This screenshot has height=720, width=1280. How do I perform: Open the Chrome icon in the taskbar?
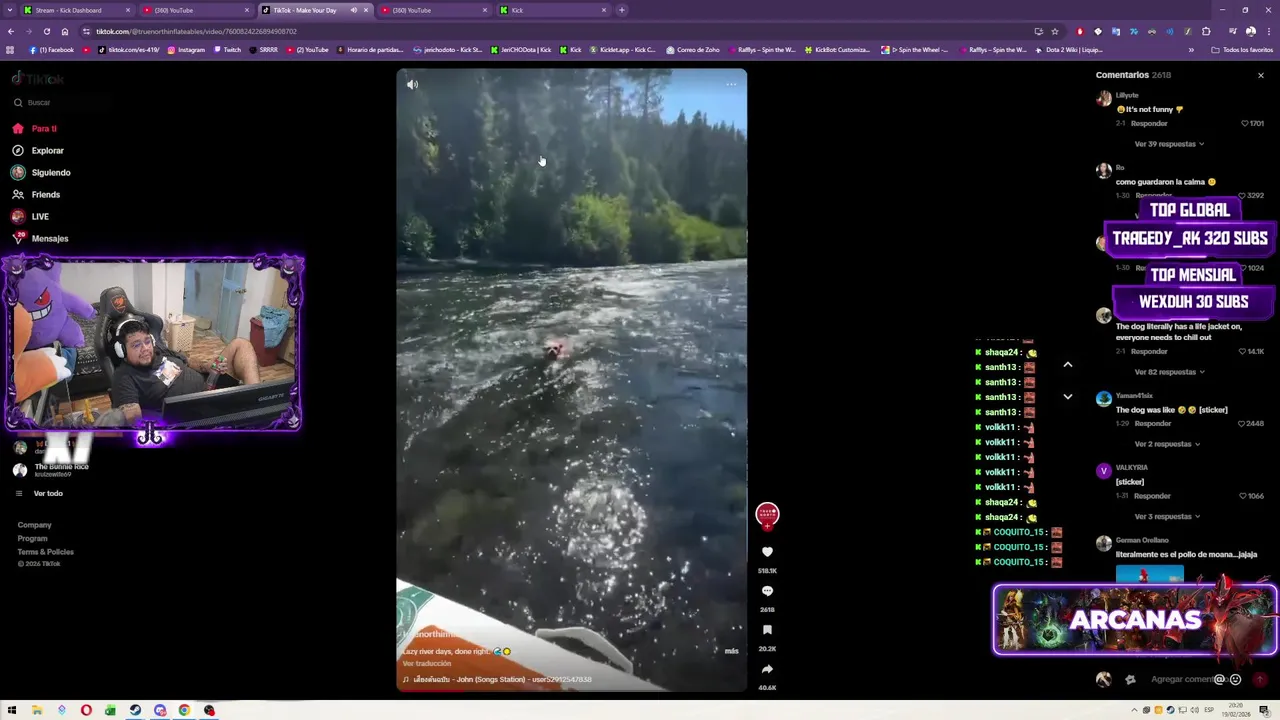(x=184, y=710)
